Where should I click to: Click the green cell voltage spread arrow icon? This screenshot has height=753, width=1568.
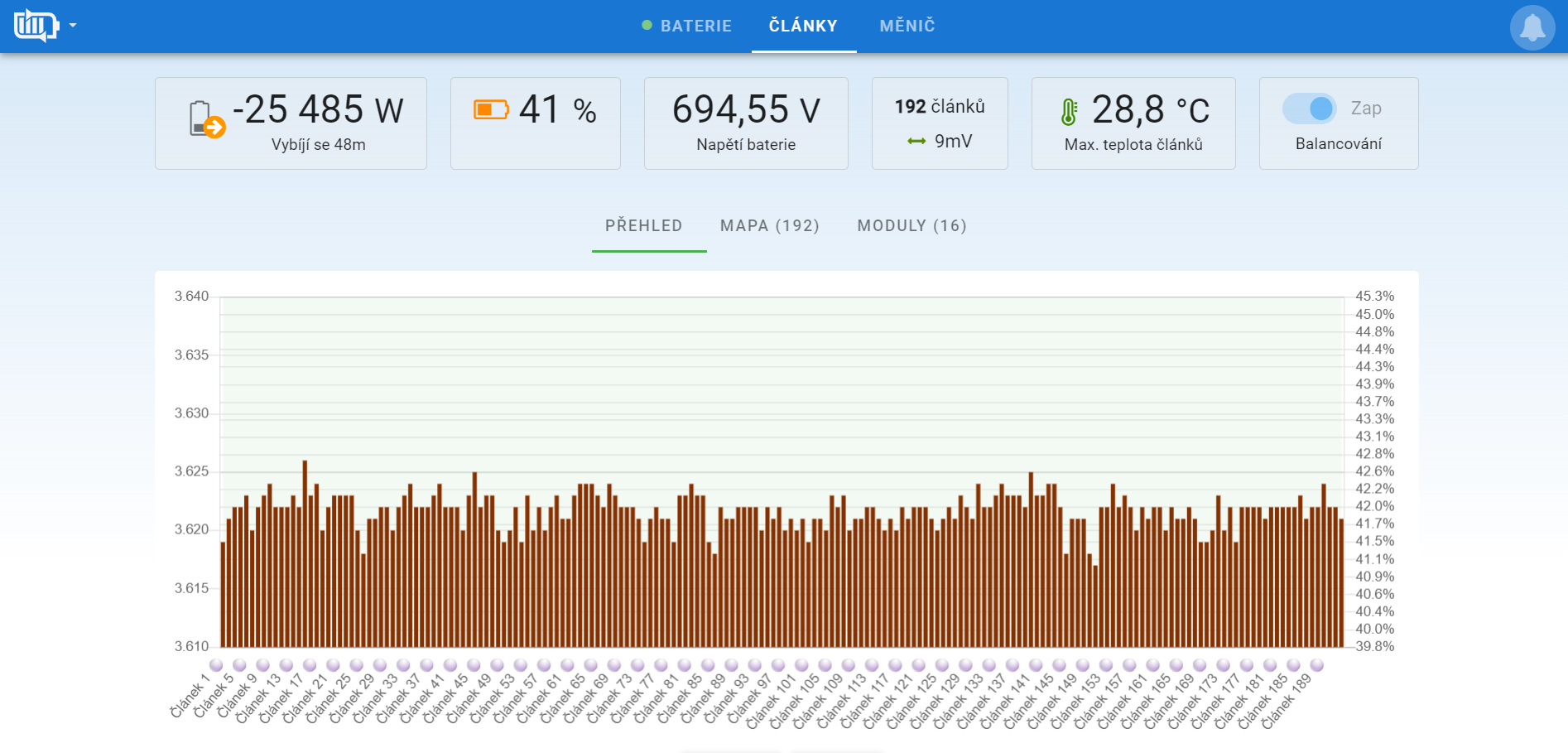(916, 142)
